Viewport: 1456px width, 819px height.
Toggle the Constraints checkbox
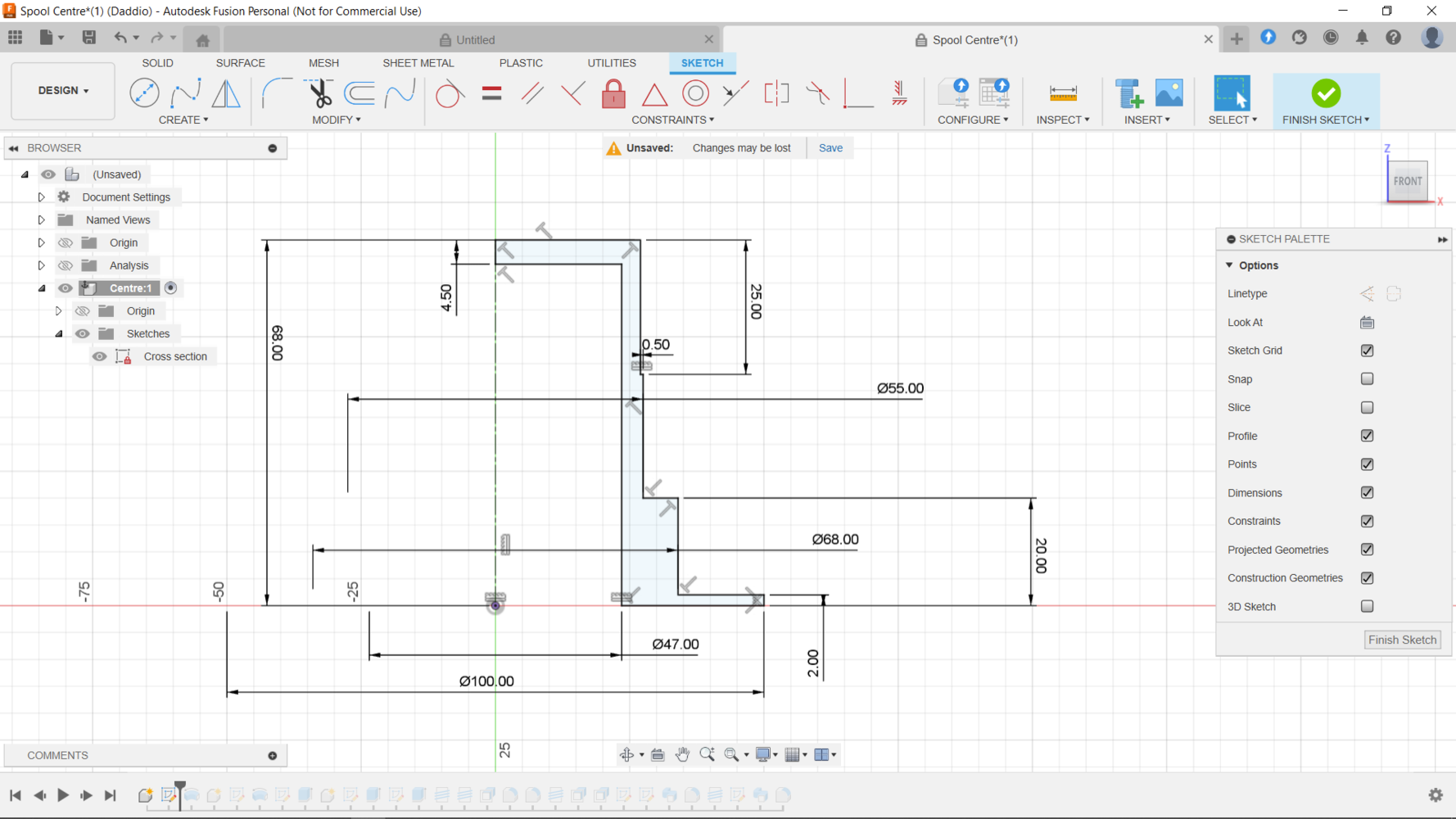[1367, 521]
